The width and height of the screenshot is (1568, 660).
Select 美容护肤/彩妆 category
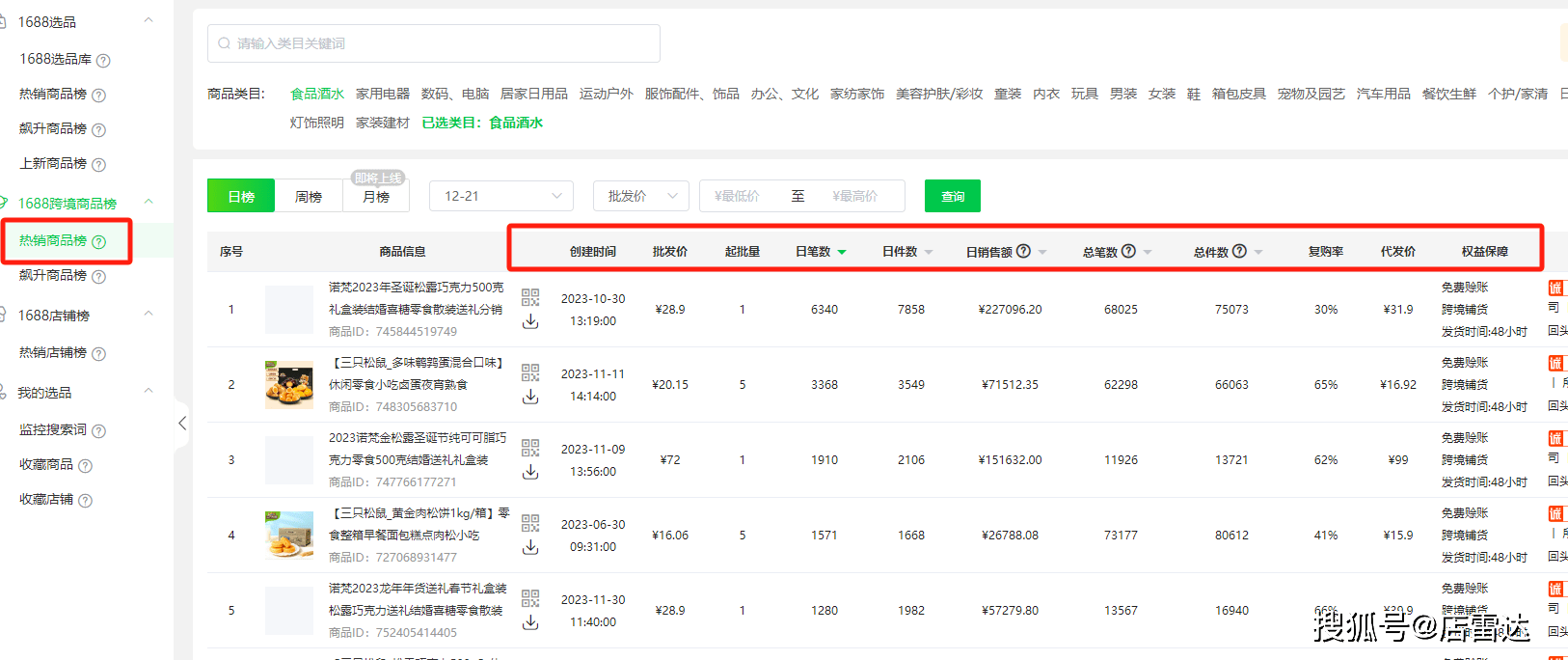tap(939, 94)
